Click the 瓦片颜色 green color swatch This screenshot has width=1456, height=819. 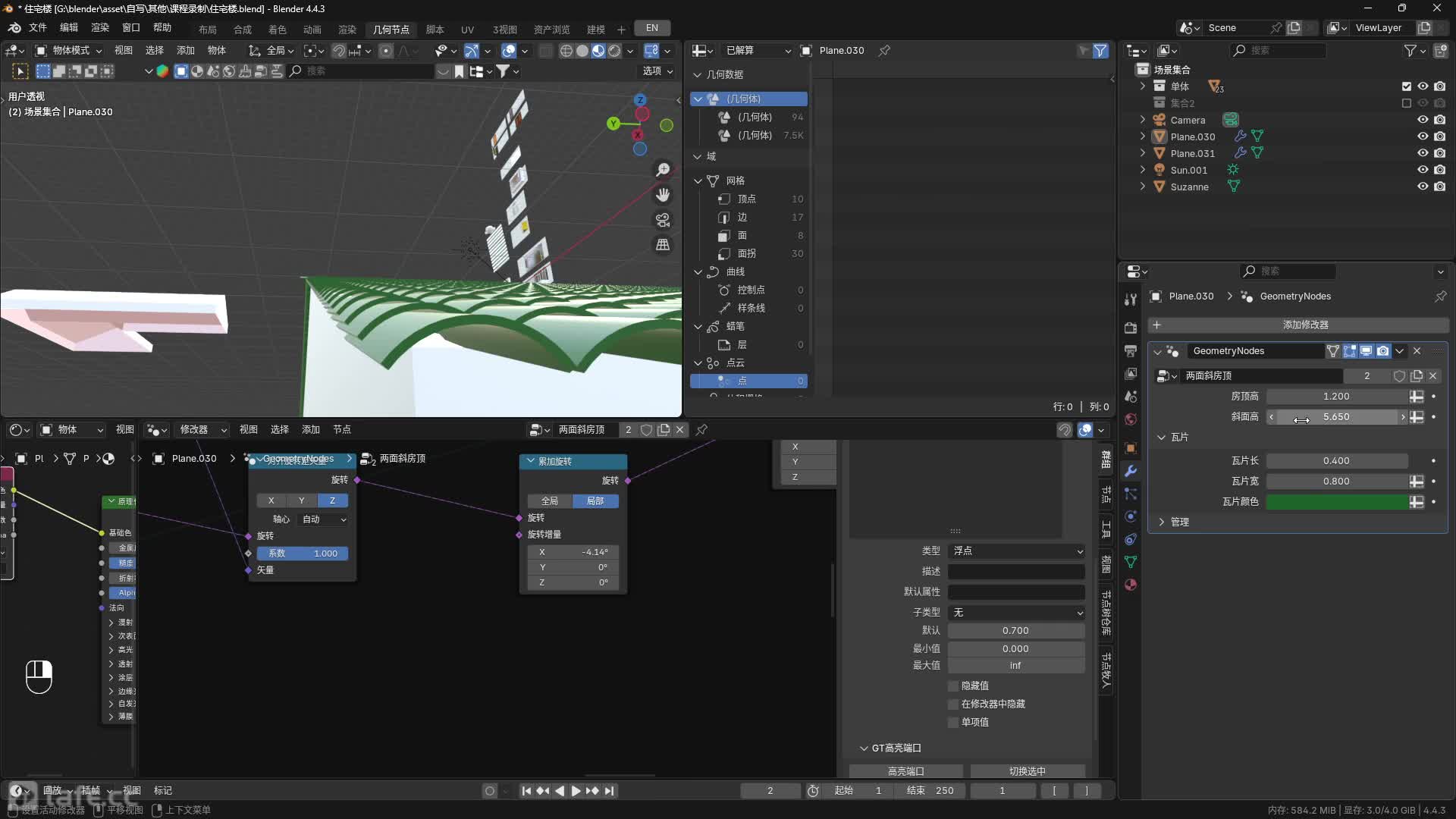coord(1337,502)
